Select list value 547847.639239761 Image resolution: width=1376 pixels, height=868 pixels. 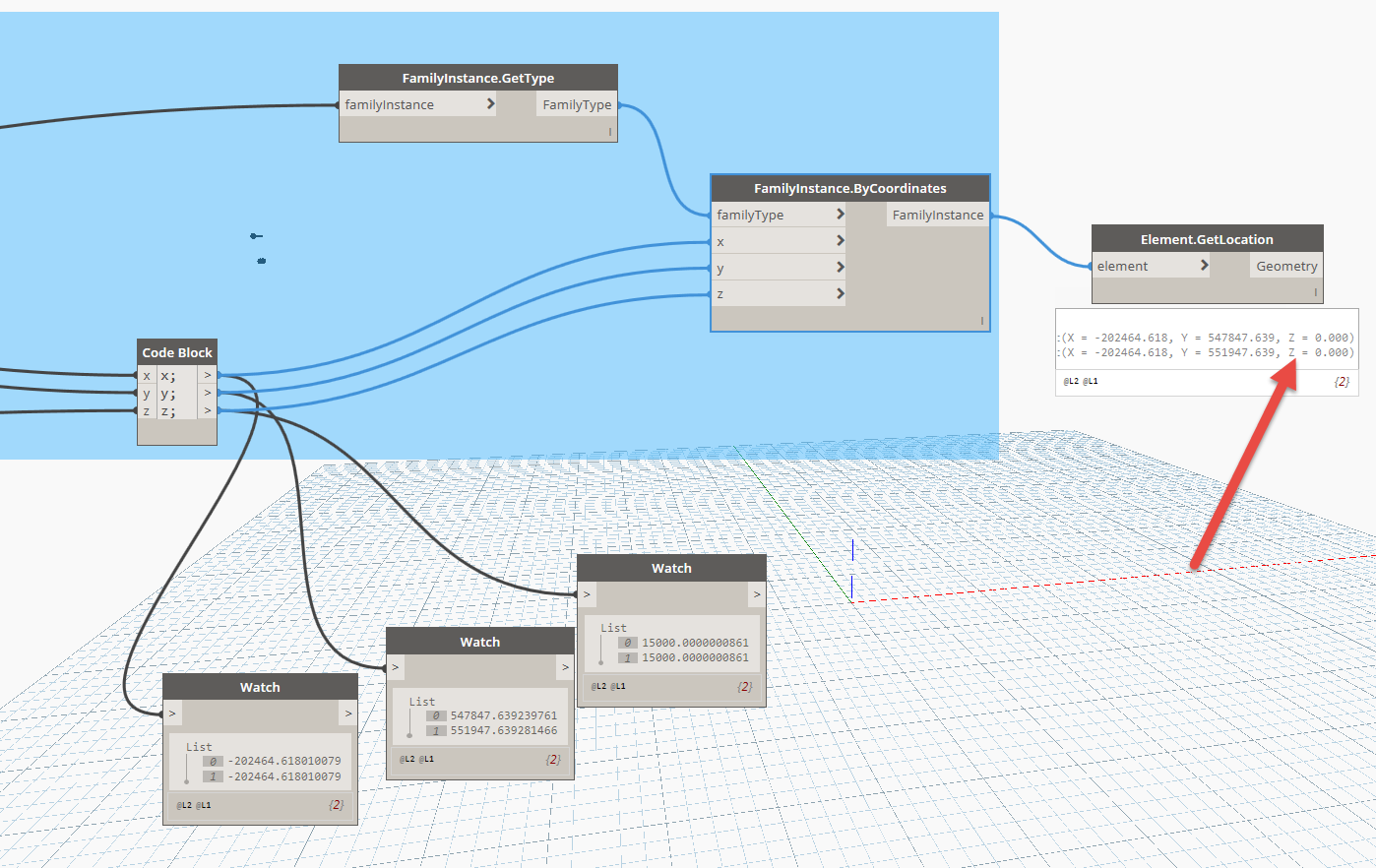pyautogui.click(x=504, y=715)
